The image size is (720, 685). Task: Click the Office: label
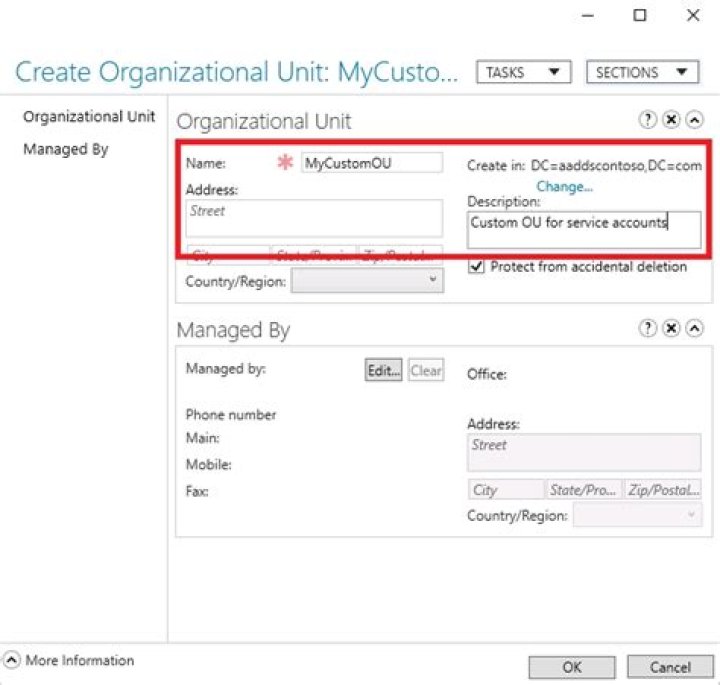(487, 374)
